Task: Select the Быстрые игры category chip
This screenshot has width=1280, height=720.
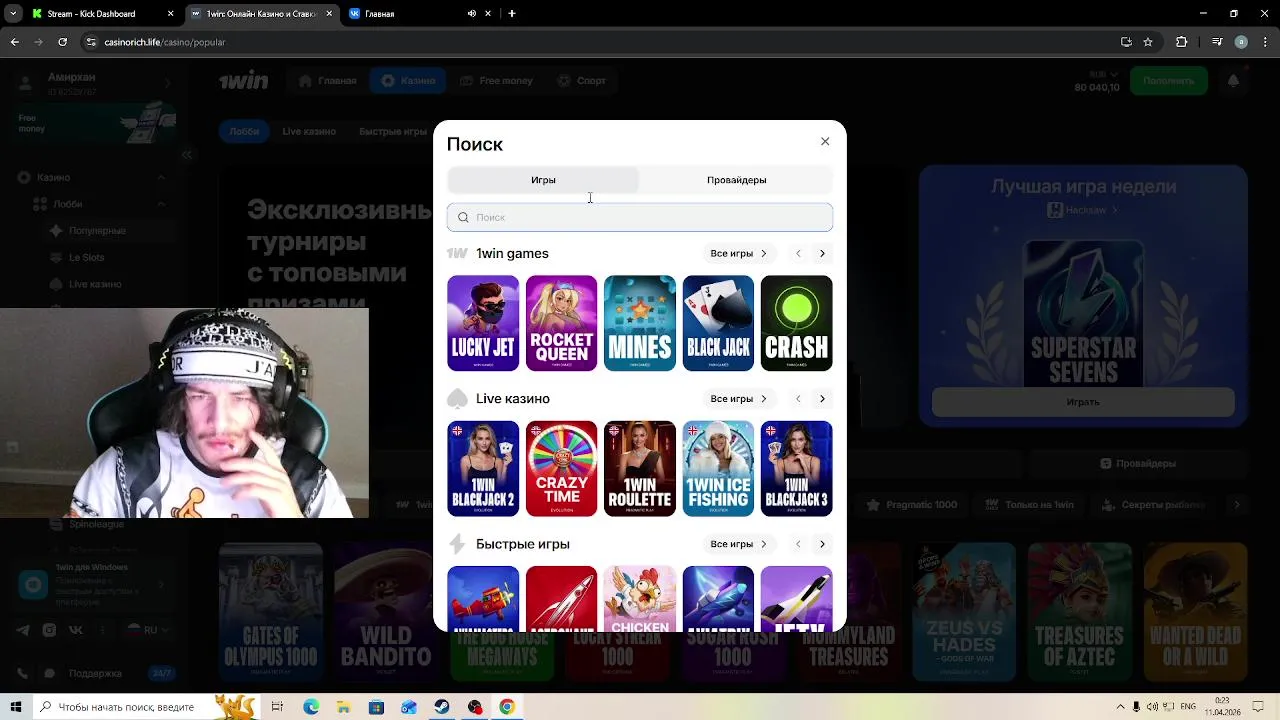Action: pos(393,131)
